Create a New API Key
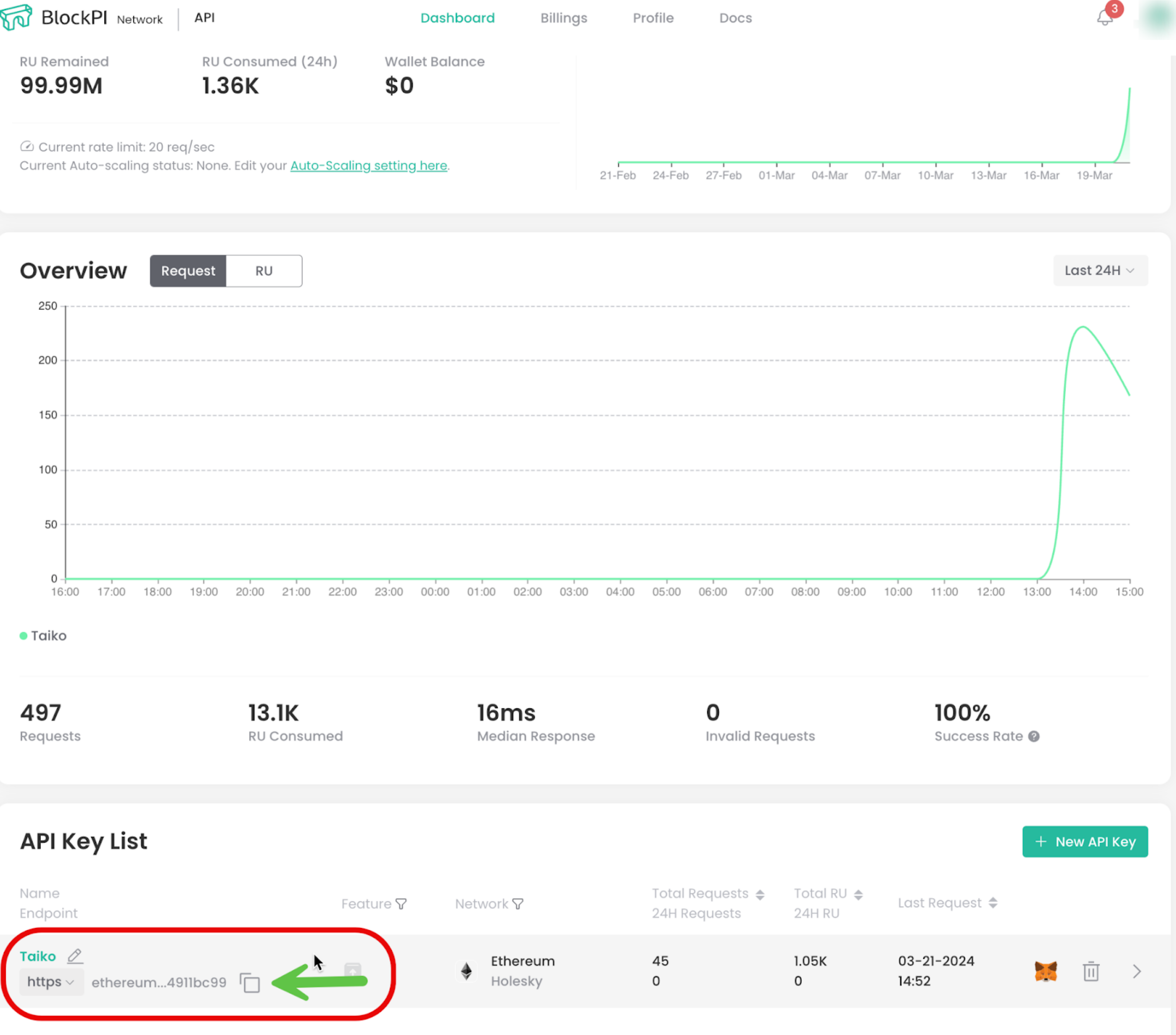Screen dimensions: 1176x1035 1085,841
